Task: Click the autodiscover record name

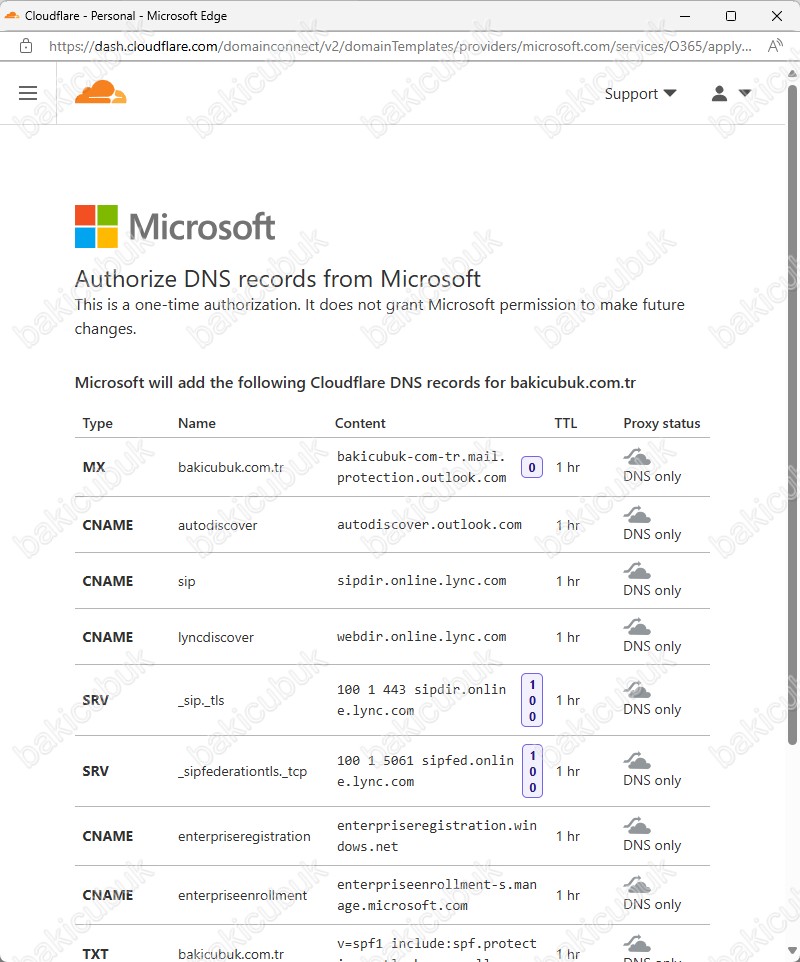Action: (x=218, y=525)
